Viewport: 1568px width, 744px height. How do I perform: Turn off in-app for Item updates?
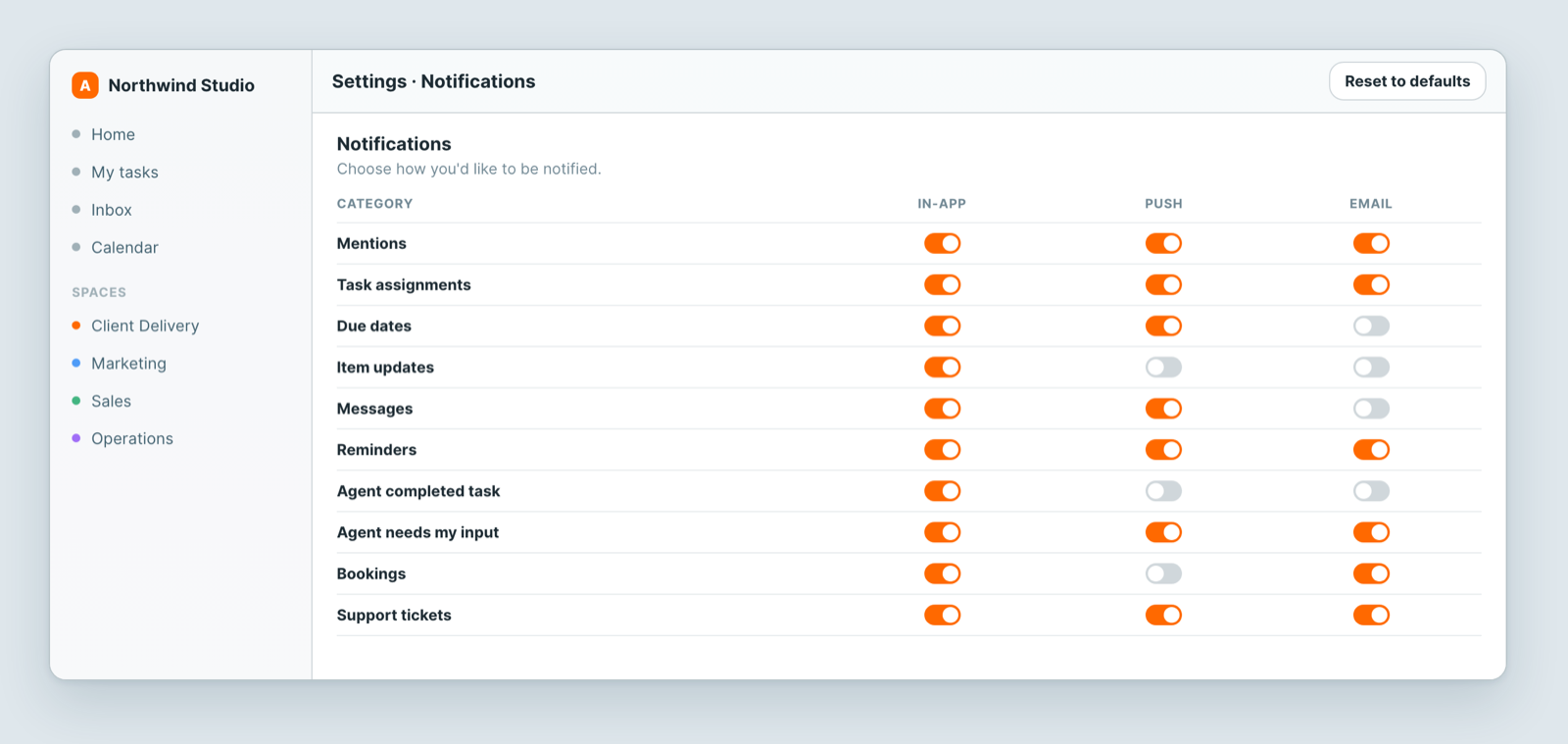coord(943,368)
